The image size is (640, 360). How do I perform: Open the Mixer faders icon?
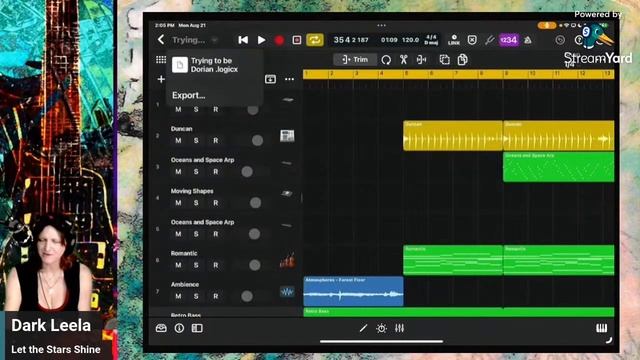click(x=400, y=328)
